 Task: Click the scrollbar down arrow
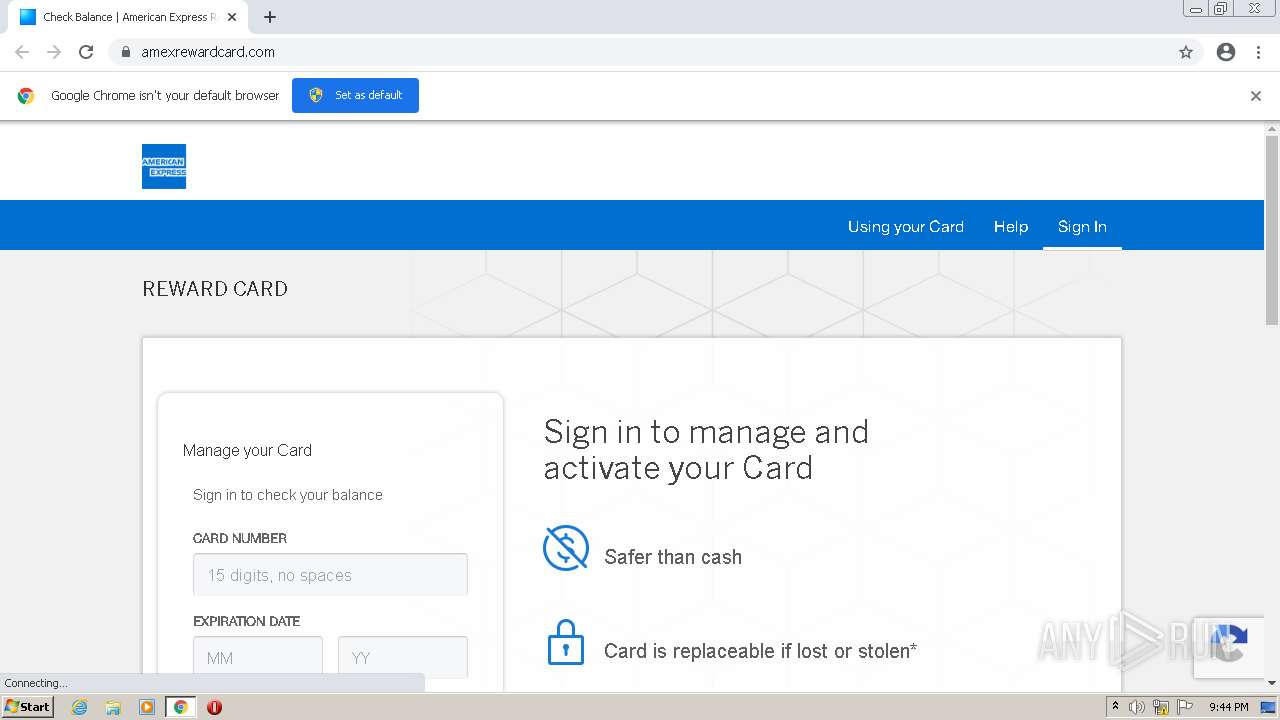1272,683
